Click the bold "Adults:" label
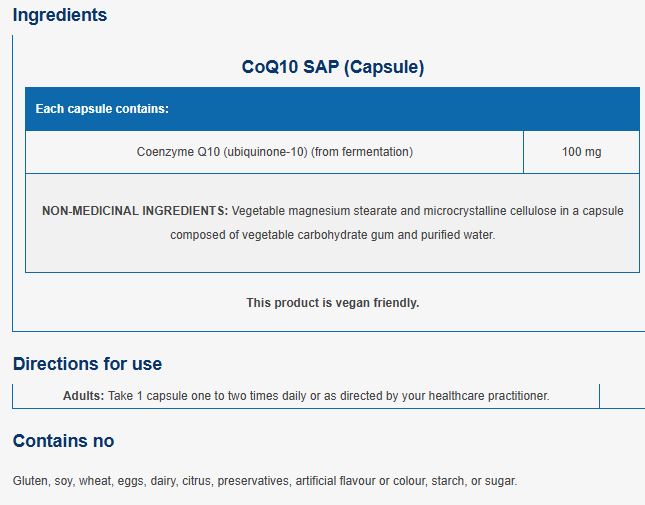645x505 pixels. 83,396
